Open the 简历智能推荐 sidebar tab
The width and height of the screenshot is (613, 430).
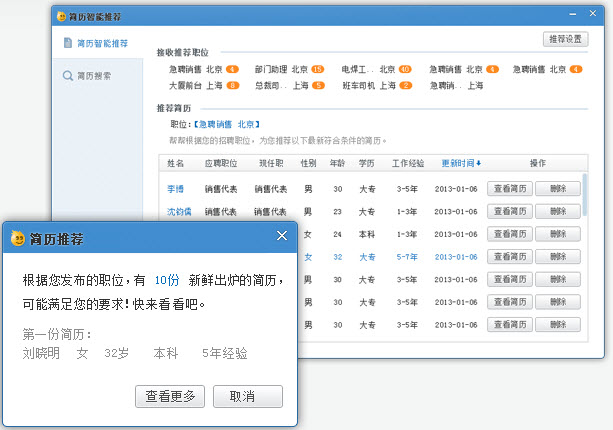(x=101, y=44)
